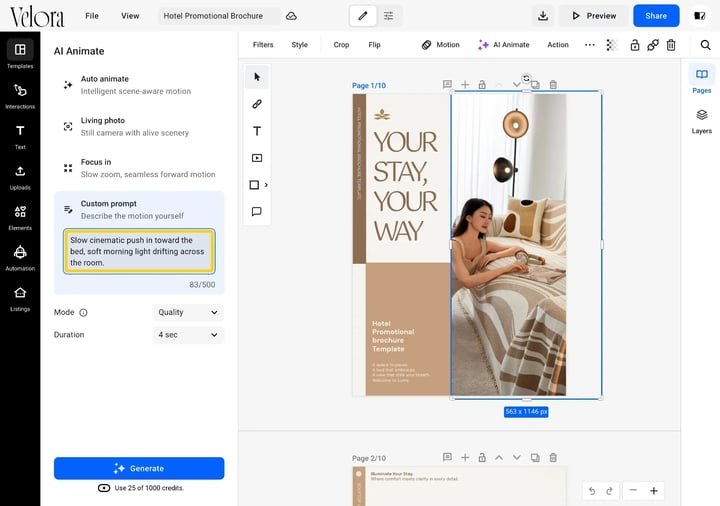
Task: Switch to the settings sliders mode
Action: pos(388,16)
